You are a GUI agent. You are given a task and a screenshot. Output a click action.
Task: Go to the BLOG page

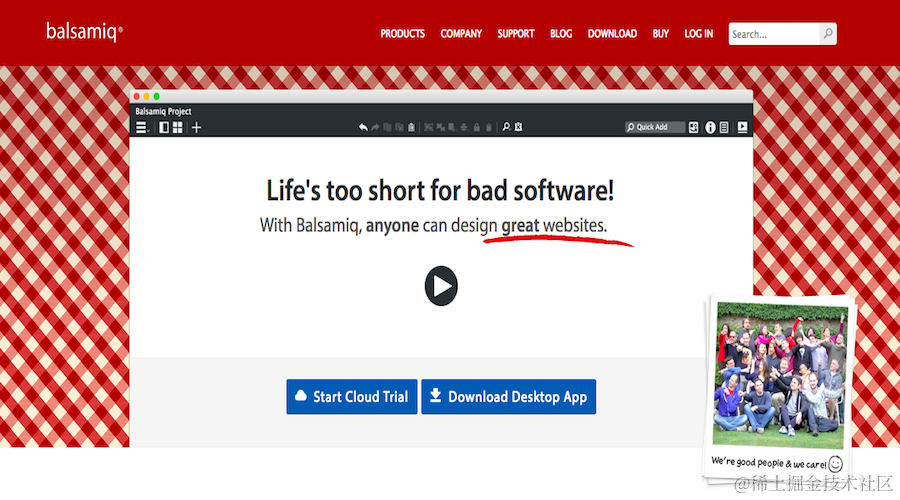pos(561,34)
